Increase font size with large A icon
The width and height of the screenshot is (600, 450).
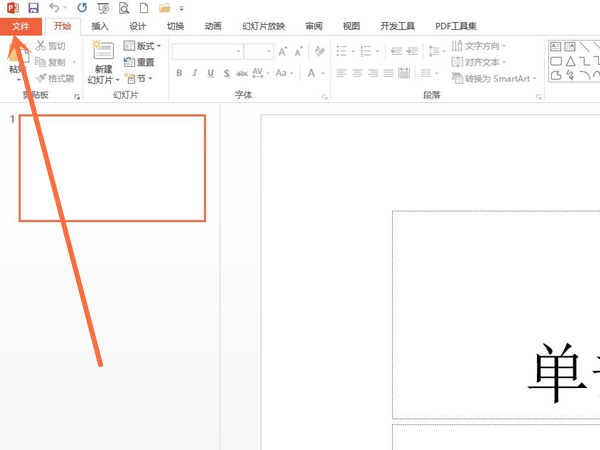pyautogui.click(x=283, y=51)
